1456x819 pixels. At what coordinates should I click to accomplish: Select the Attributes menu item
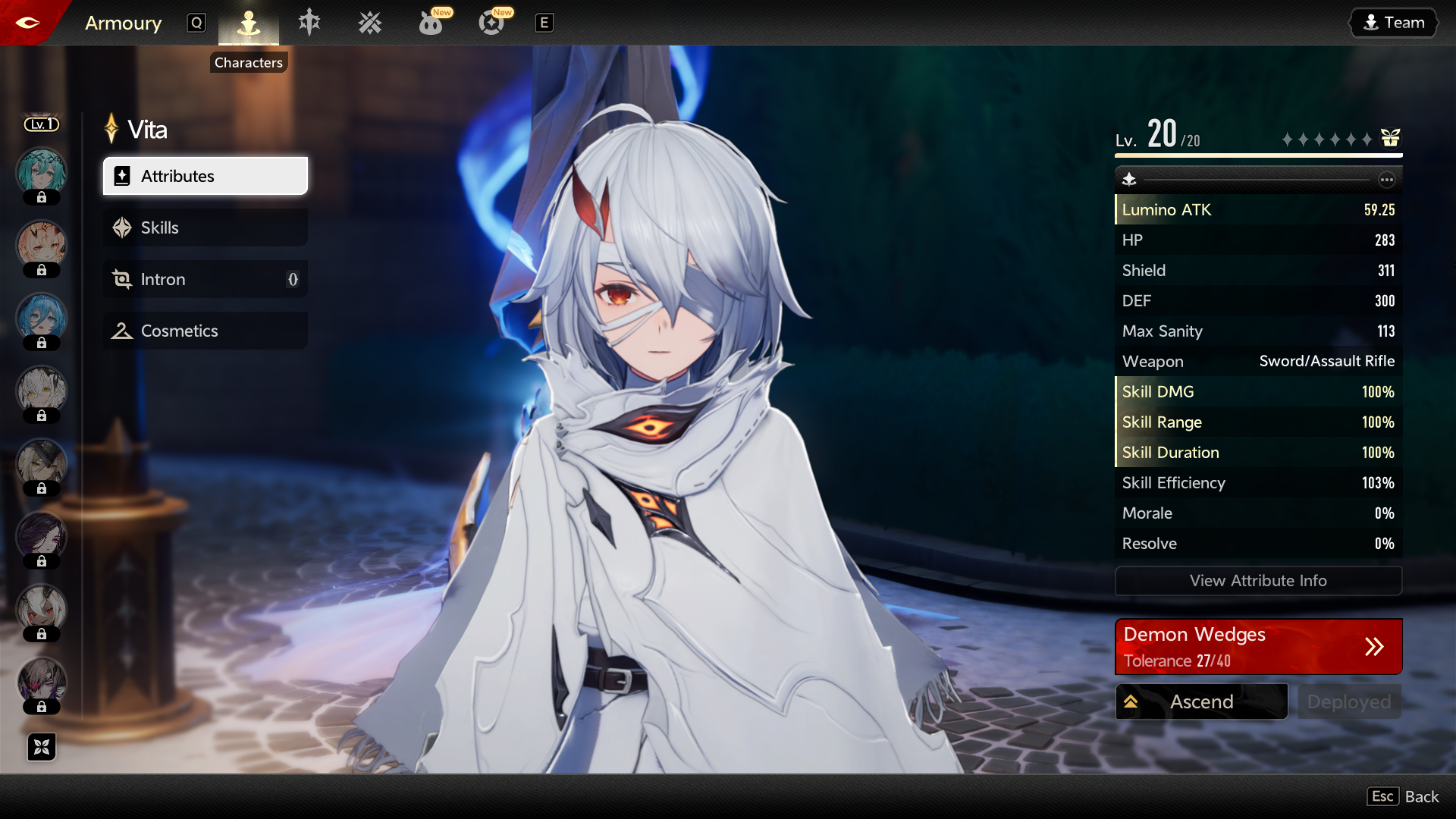point(206,176)
